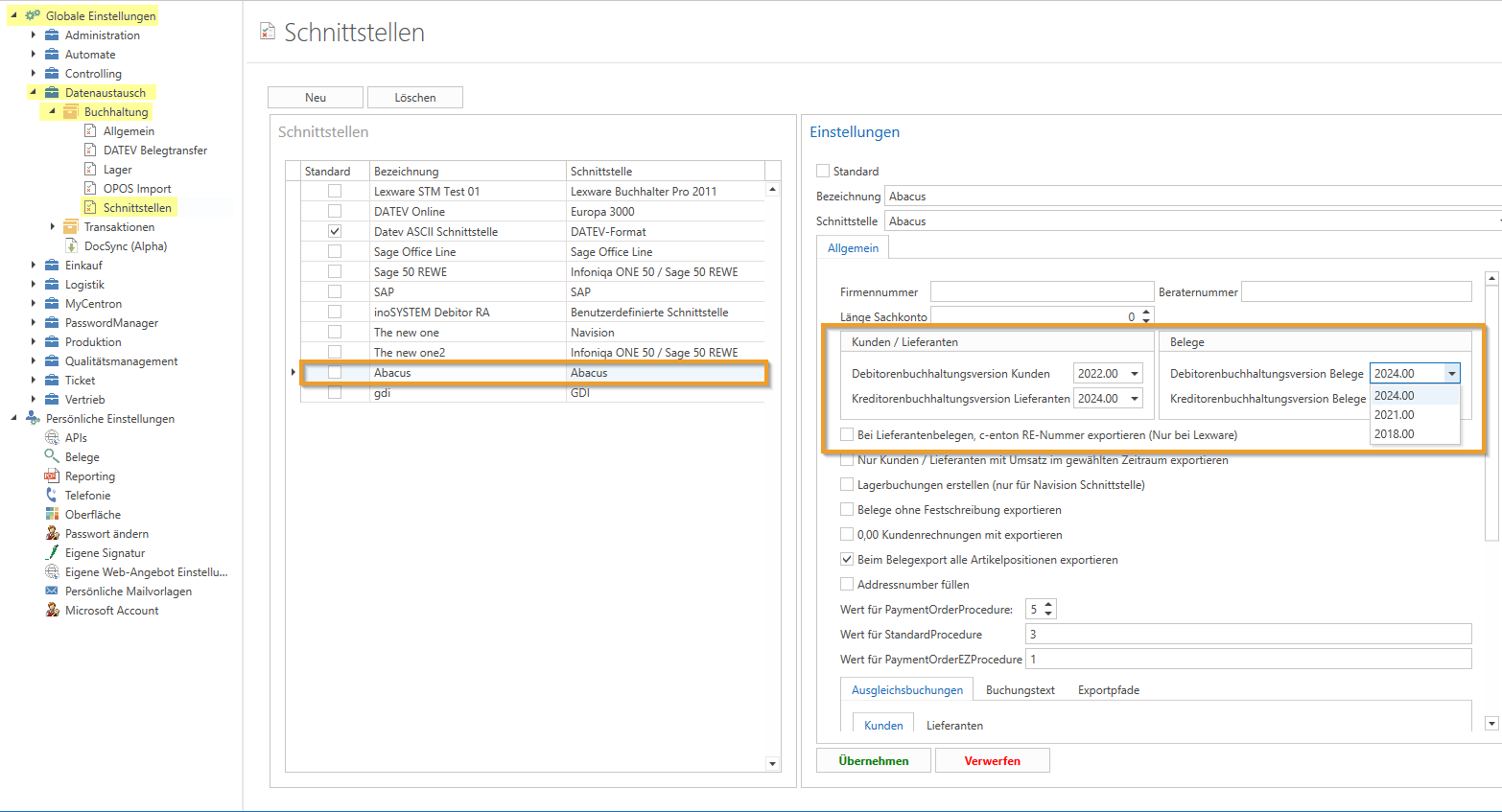This screenshot has height=812, width=1502.
Task: Open DocSync (Alpha) icon in tree
Action: tap(71, 246)
